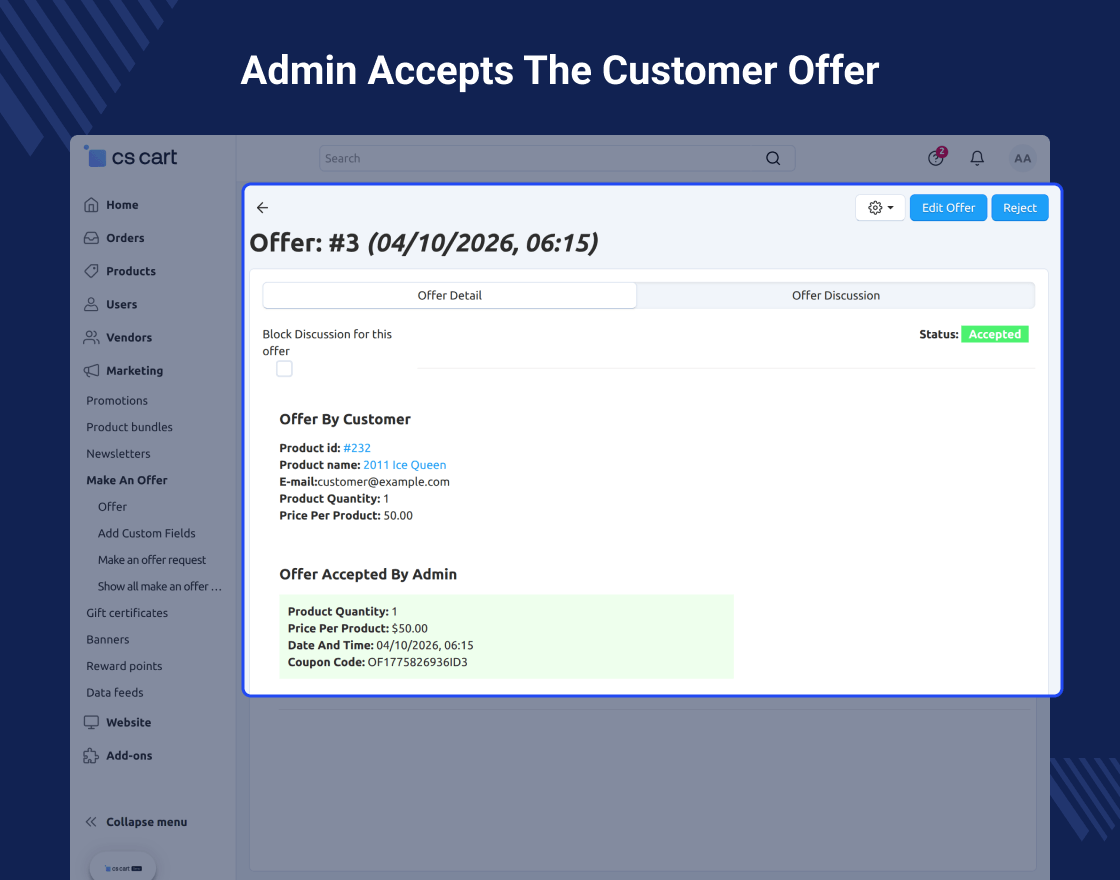Click the Edit Offer button
The height and width of the screenshot is (880, 1120).
tap(948, 208)
